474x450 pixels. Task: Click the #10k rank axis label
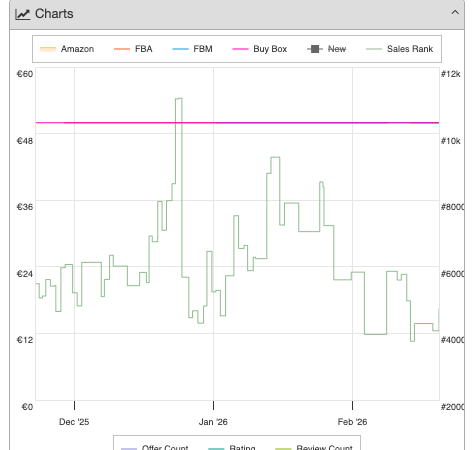(451, 141)
